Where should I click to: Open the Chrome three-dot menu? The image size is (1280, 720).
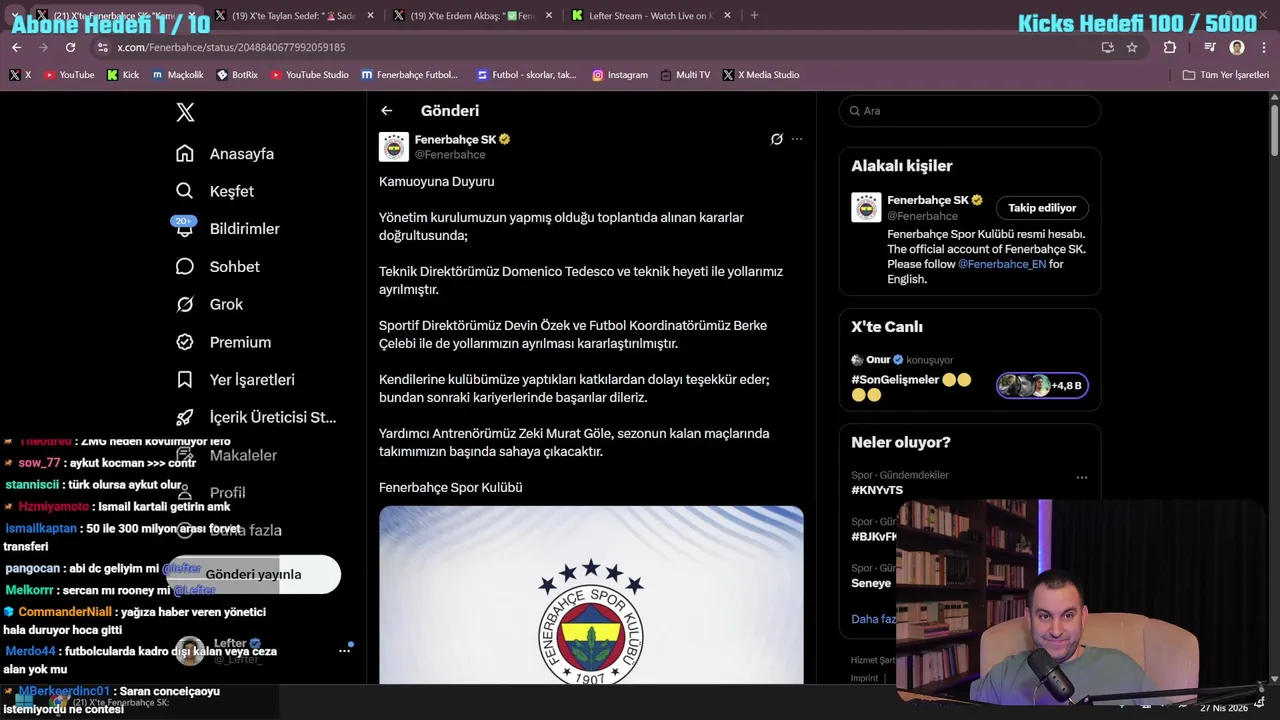[1264, 47]
